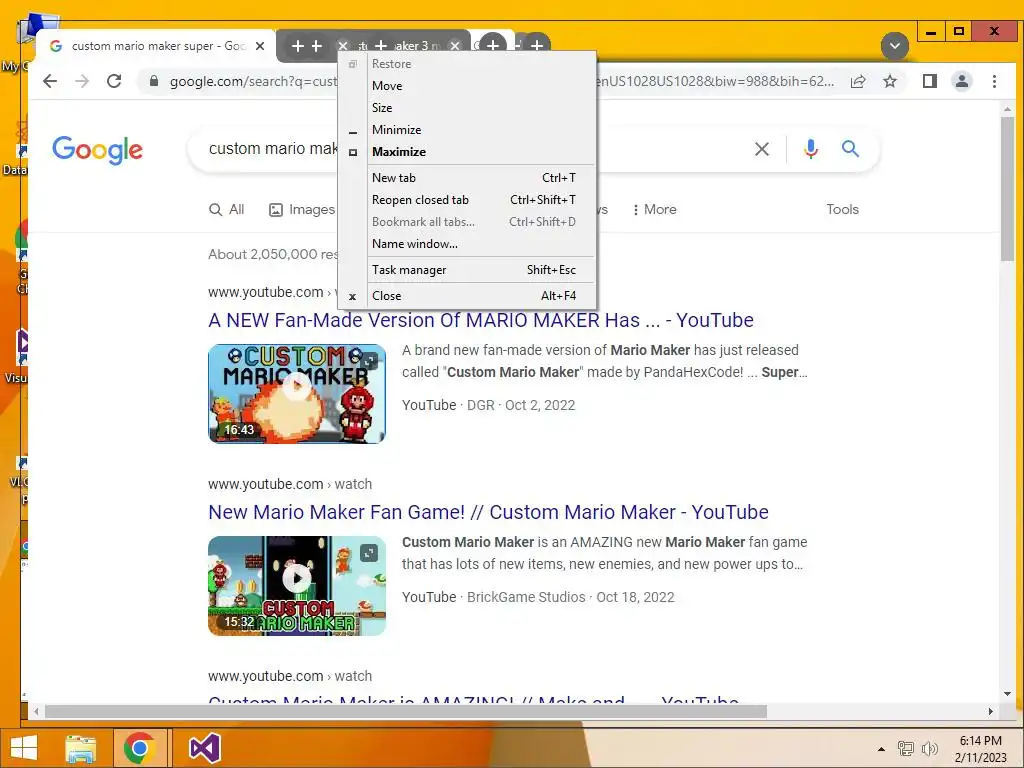Open the Chrome profile avatar
1024x768 pixels.
pos(962,81)
